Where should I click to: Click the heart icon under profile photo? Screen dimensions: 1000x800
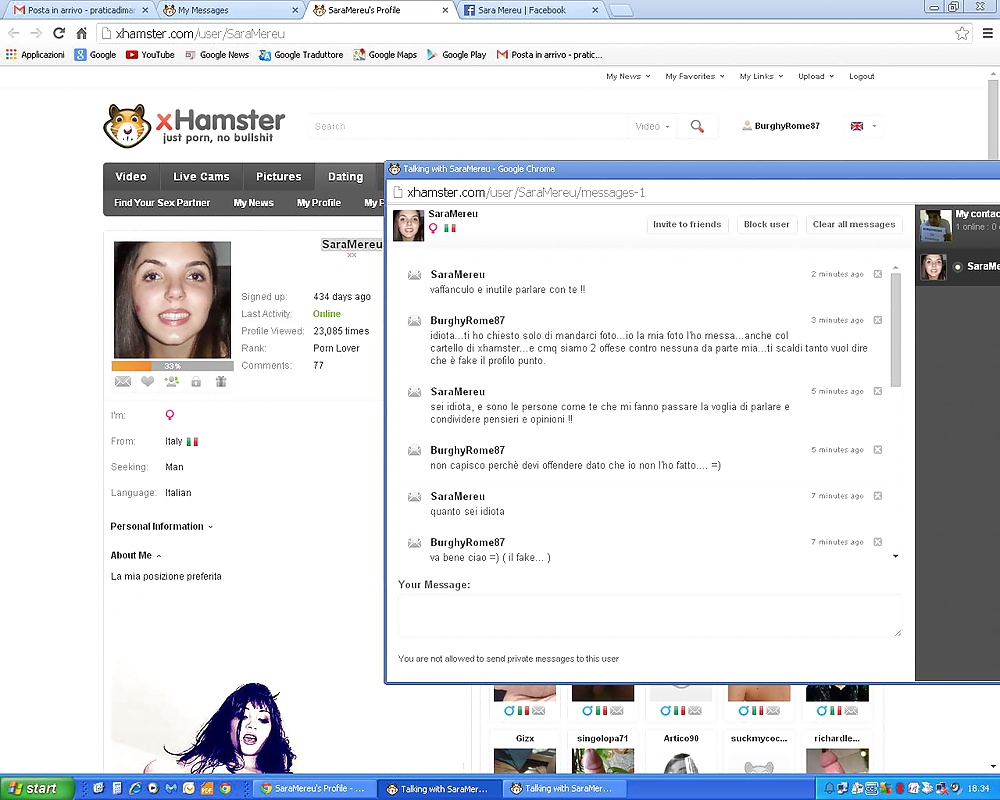pyautogui.click(x=147, y=381)
